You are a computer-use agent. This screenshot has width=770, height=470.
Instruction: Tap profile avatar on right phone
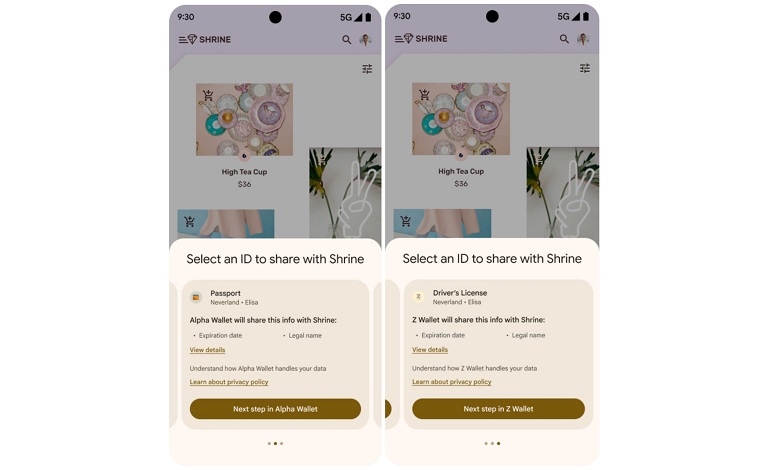(583, 39)
